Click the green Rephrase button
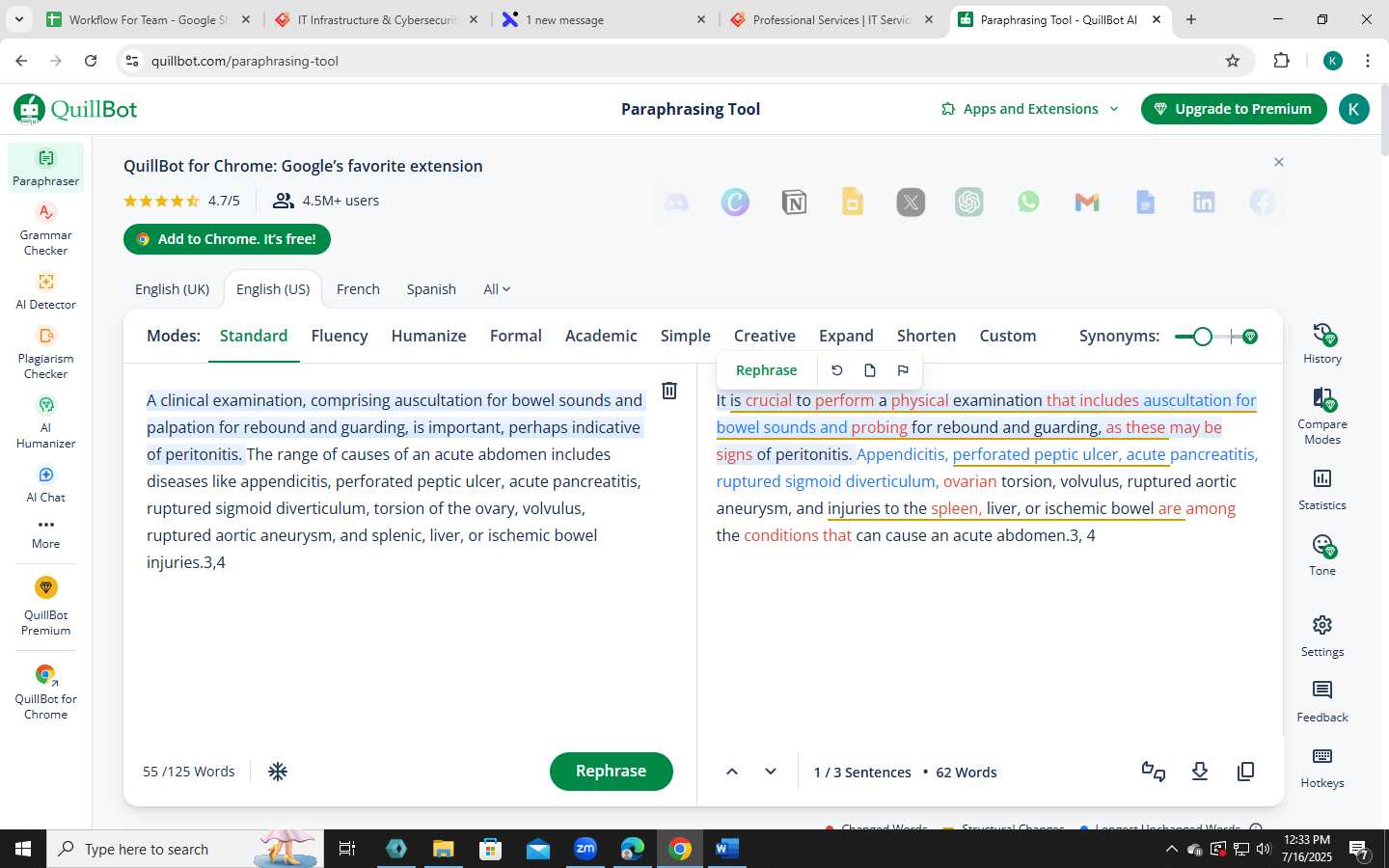The image size is (1389, 868). pyautogui.click(x=612, y=772)
